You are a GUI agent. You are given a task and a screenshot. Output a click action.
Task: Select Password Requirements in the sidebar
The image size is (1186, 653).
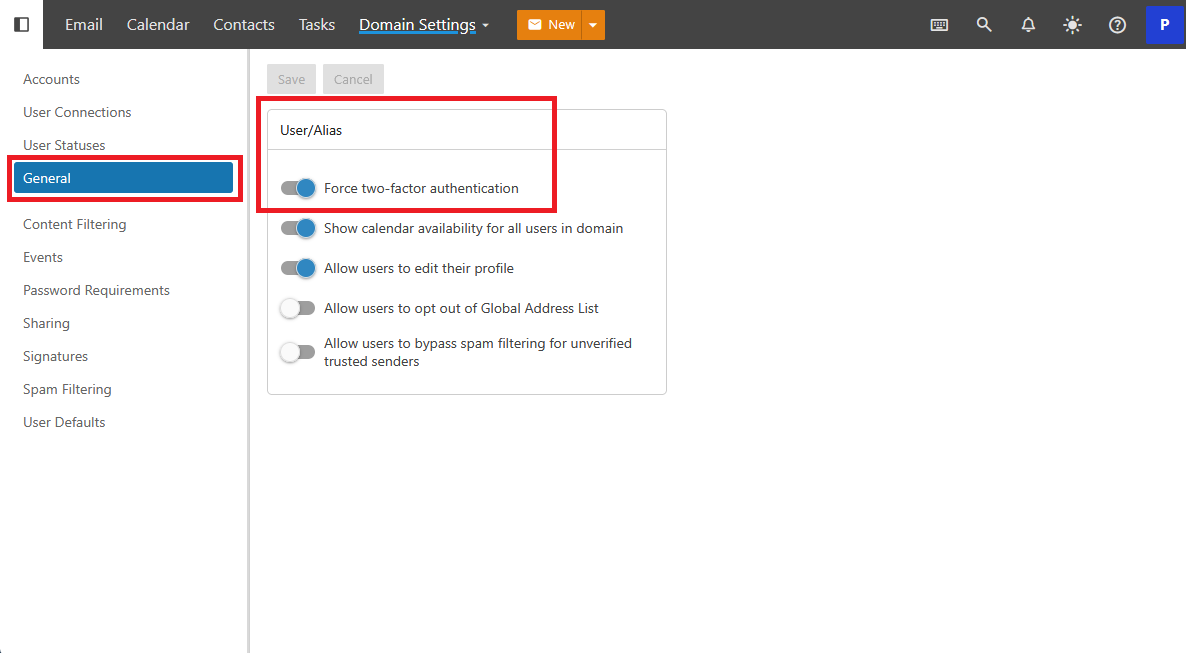pos(96,290)
